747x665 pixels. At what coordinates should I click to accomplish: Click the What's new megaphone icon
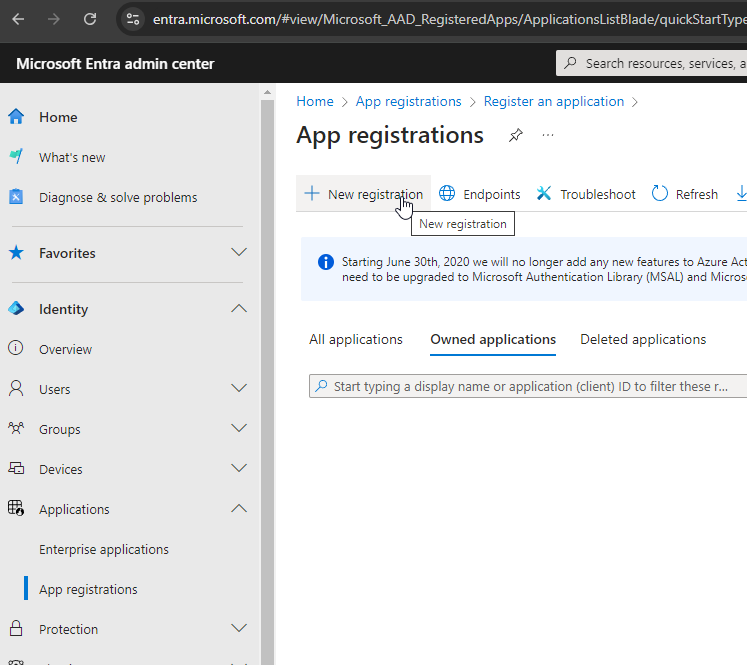[16, 156]
